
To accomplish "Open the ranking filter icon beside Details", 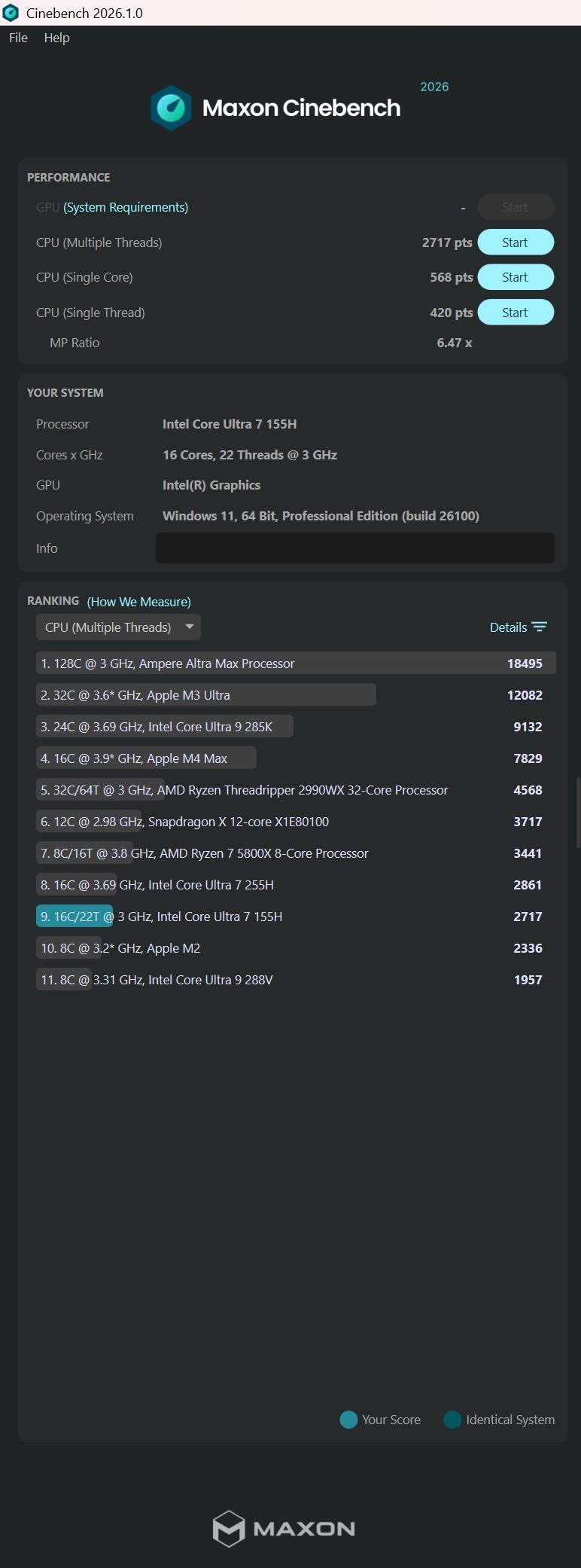I will pos(540,626).
